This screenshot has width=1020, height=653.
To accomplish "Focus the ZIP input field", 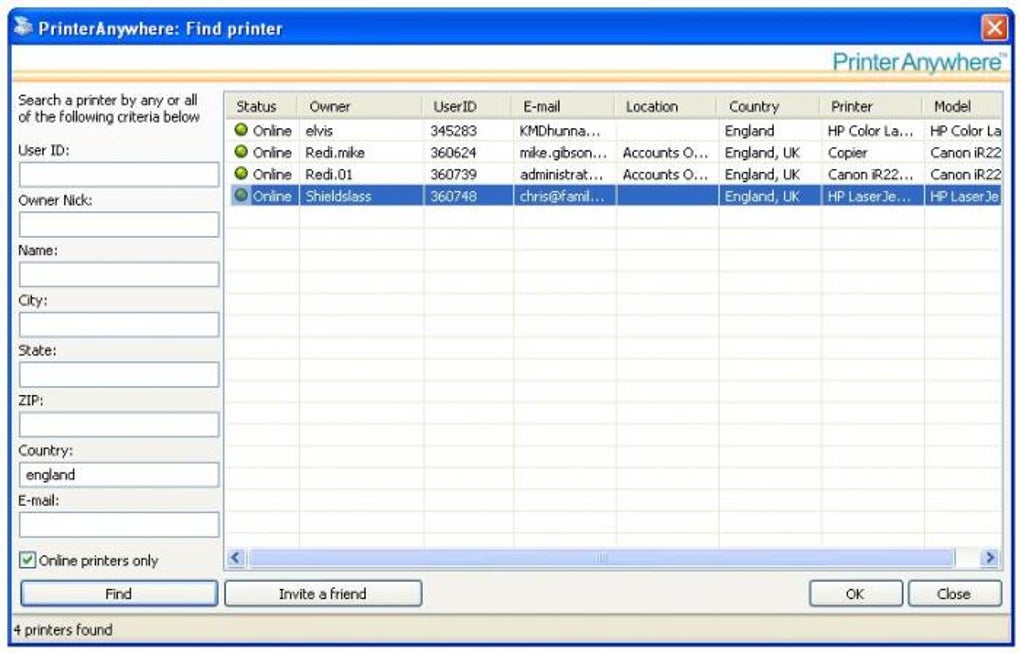I will coord(119,425).
